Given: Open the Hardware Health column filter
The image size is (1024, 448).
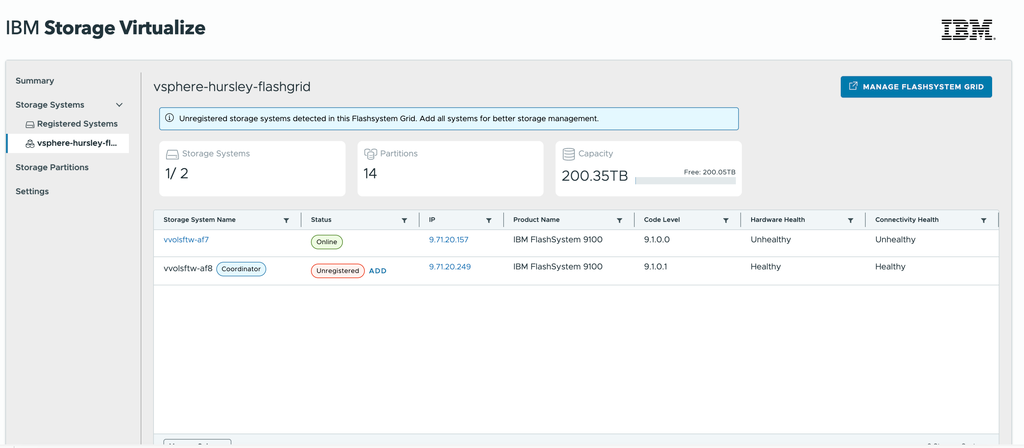Looking at the screenshot, I should (x=850, y=220).
